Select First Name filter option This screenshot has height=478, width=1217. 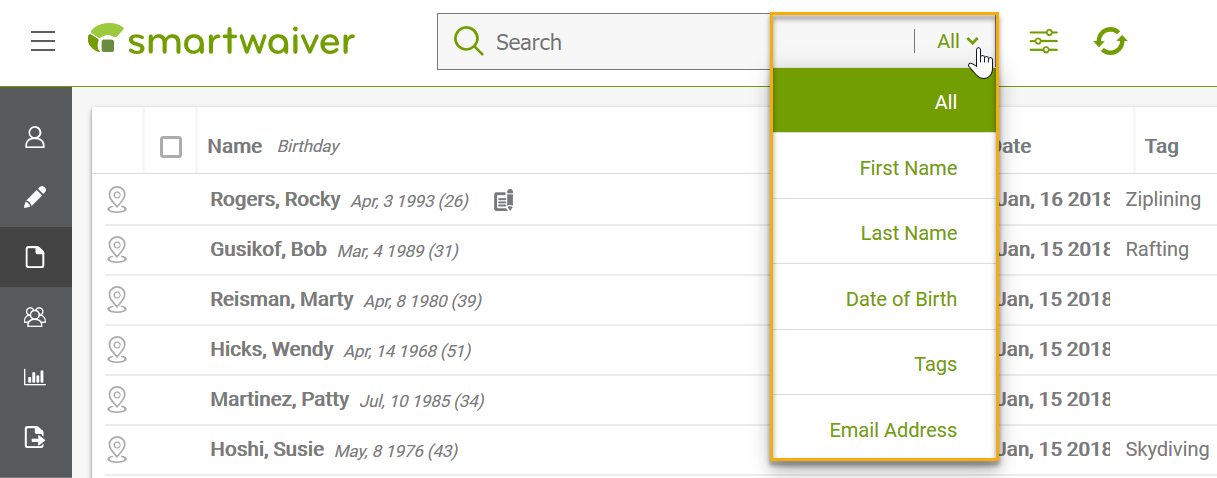click(908, 168)
